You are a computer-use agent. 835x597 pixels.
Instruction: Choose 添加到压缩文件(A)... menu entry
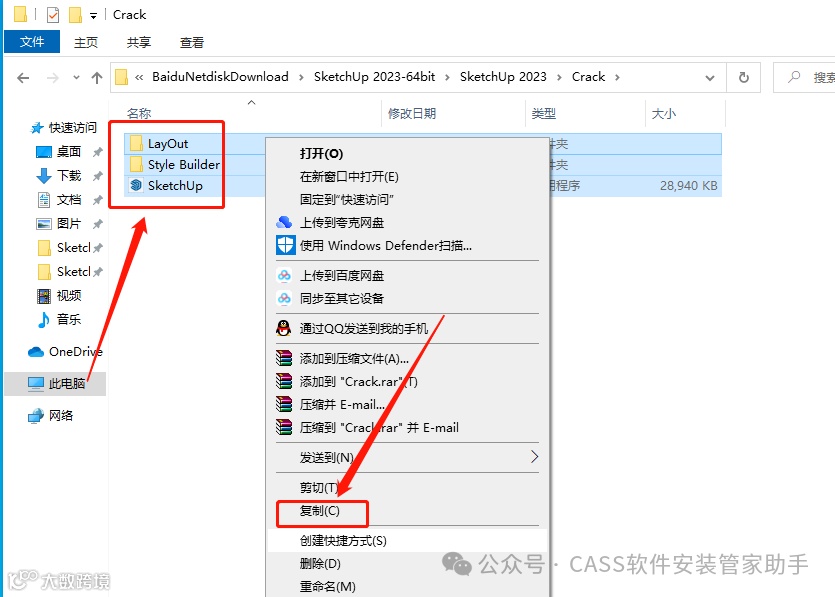pyautogui.click(x=408, y=359)
